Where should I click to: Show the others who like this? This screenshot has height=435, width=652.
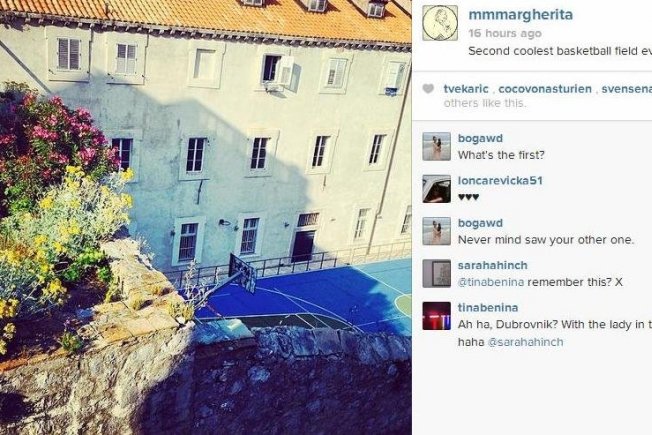(x=485, y=103)
